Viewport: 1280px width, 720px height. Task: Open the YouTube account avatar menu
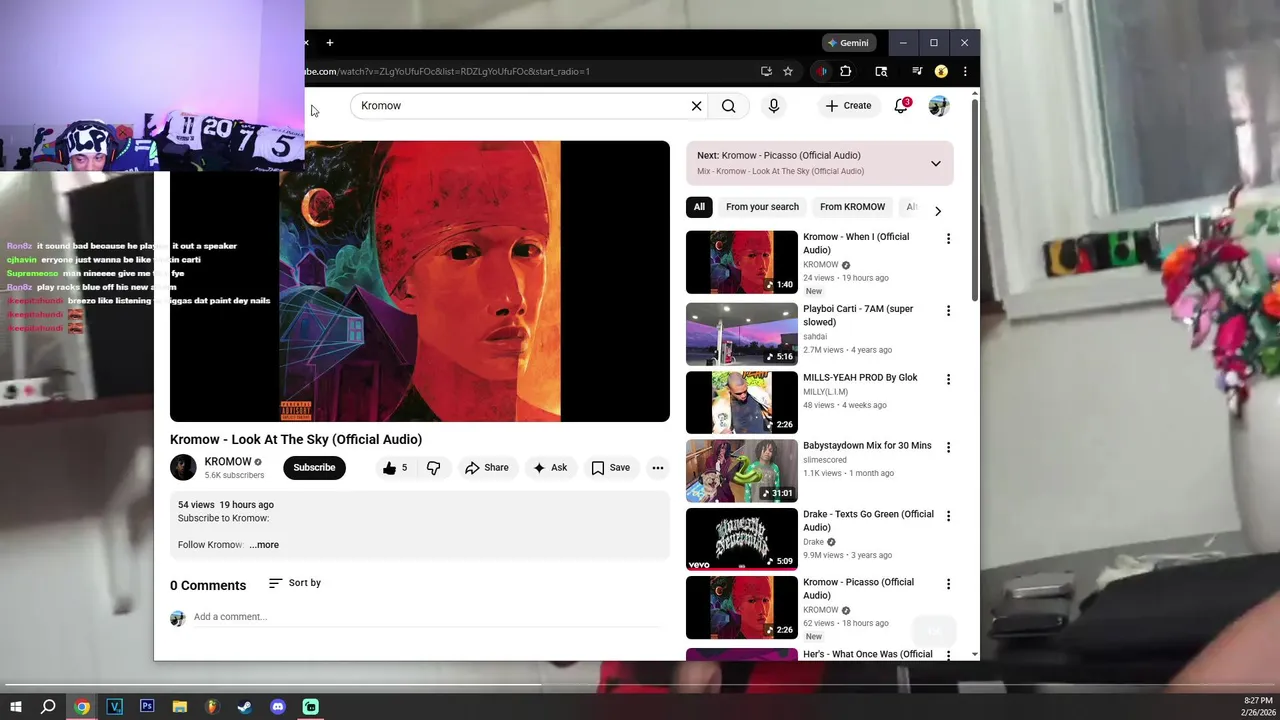pyautogui.click(x=938, y=106)
